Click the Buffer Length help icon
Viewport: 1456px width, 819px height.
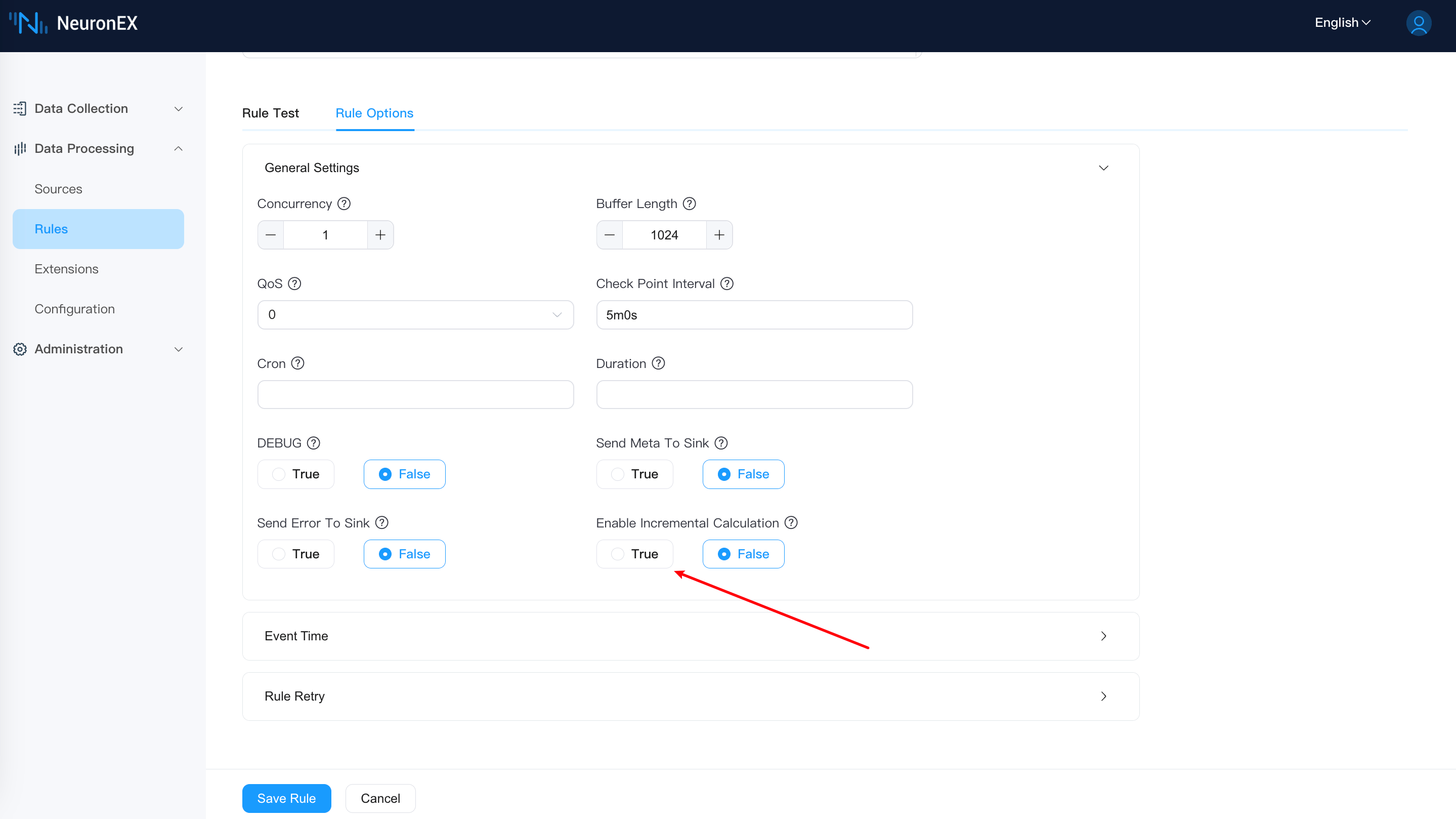pyautogui.click(x=689, y=203)
